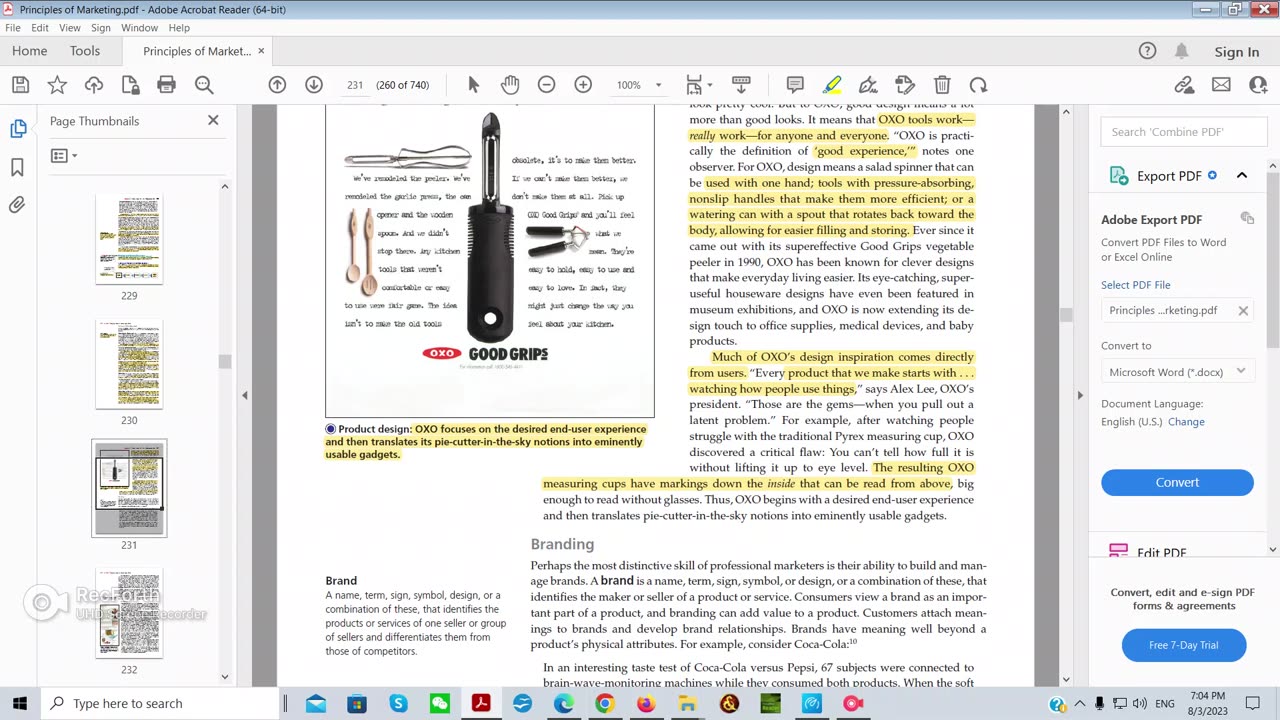Switch to the Tools tab

[85, 51]
